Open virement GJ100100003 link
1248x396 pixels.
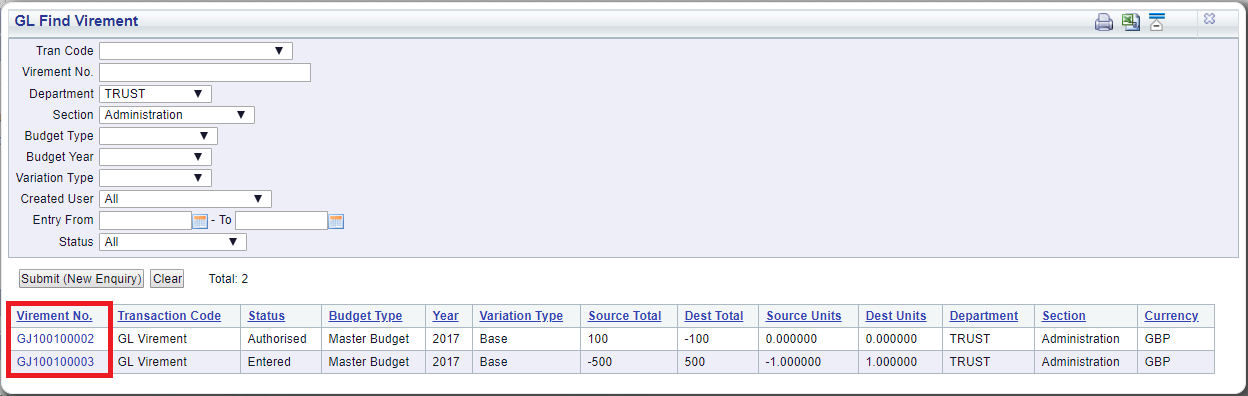[x=55, y=362]
